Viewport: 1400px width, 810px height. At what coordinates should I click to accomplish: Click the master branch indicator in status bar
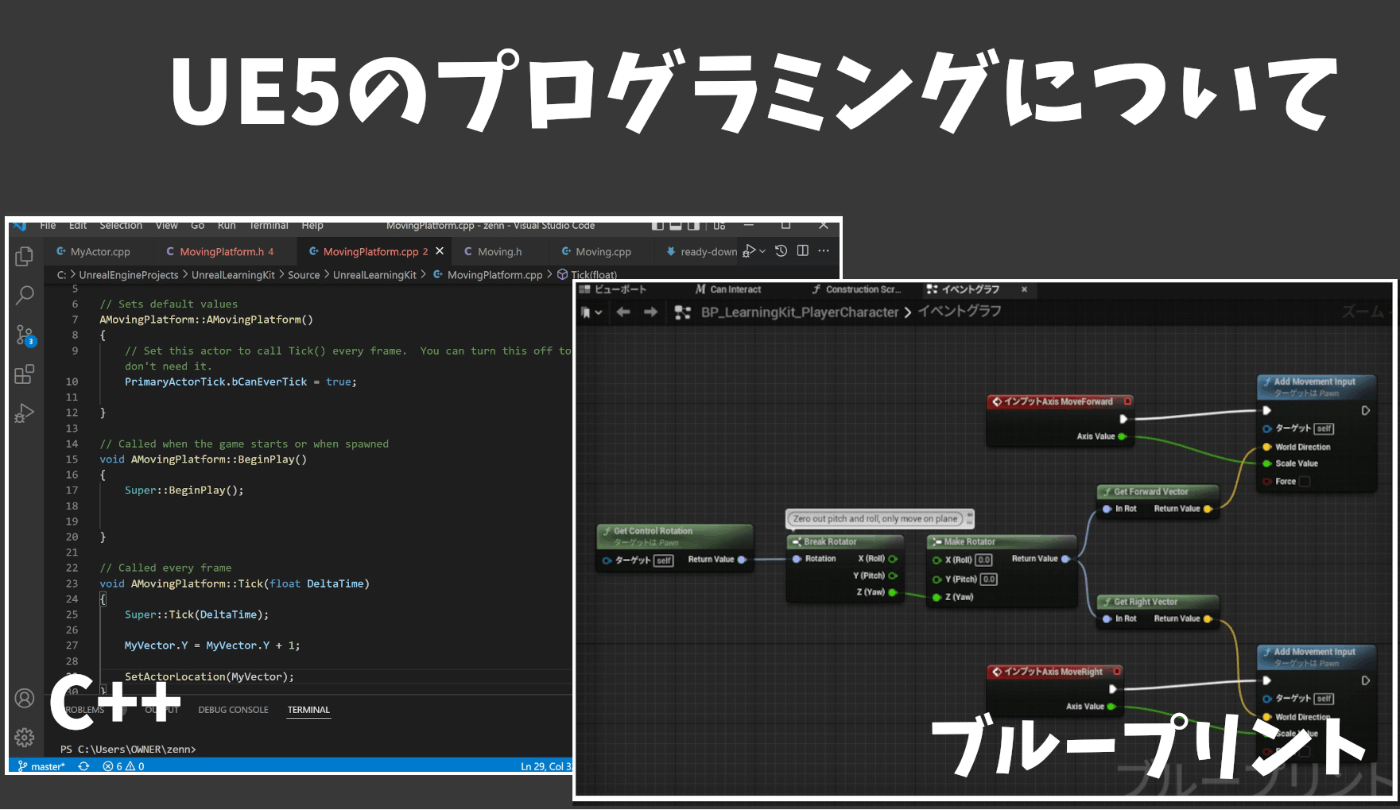(41, 766)
